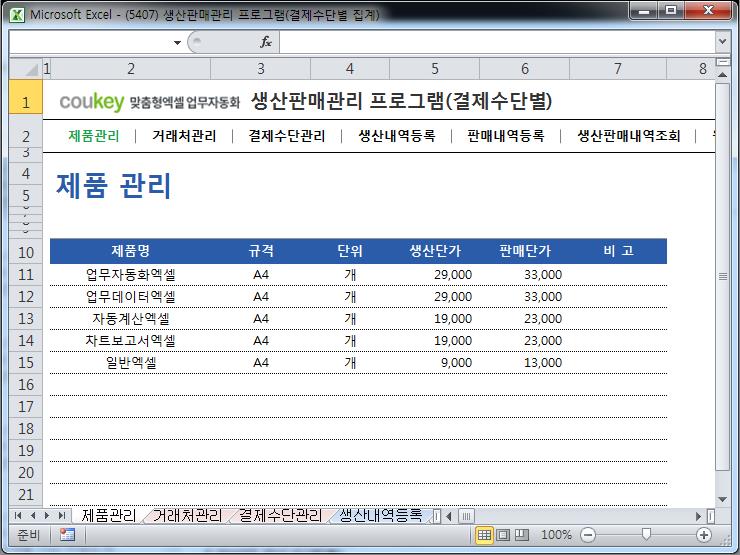Select 13,000 sale price cell
The height and width of the screenshot is (555, 740).
coord(525,363)
